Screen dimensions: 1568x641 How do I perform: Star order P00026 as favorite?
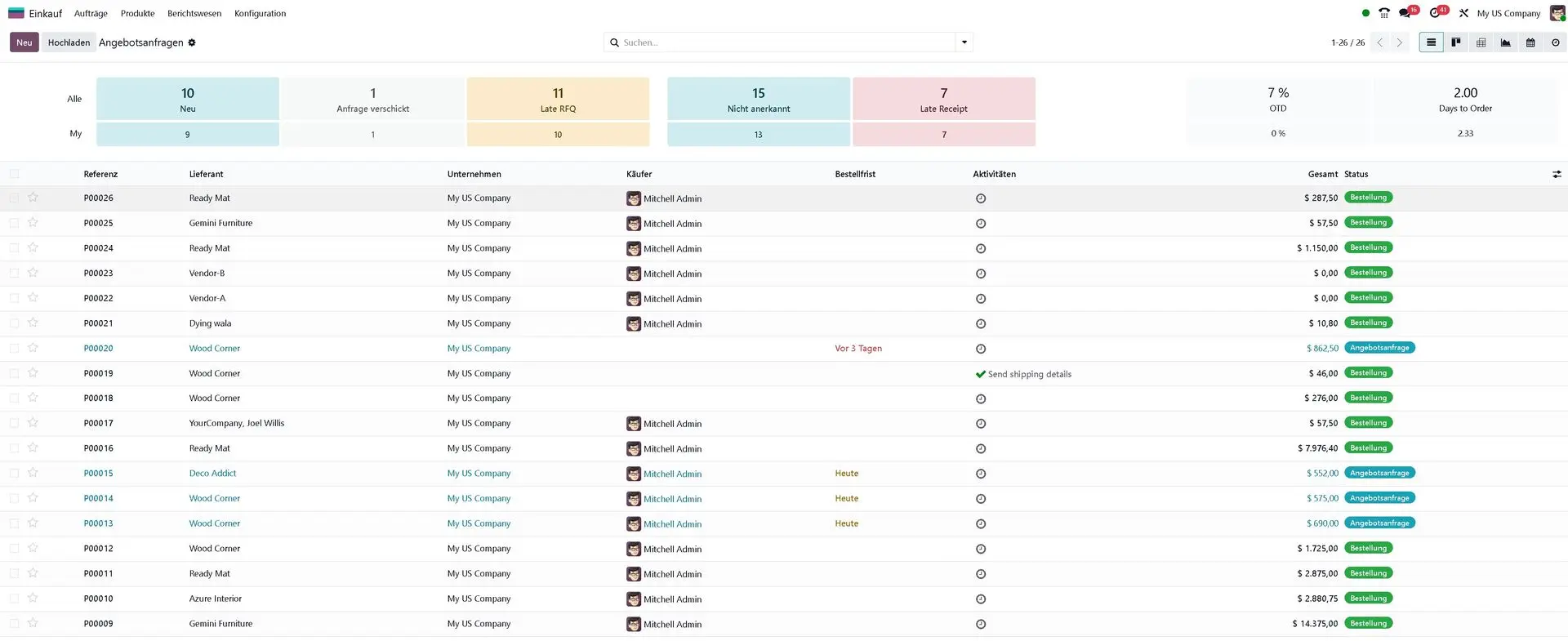(33, 198)
